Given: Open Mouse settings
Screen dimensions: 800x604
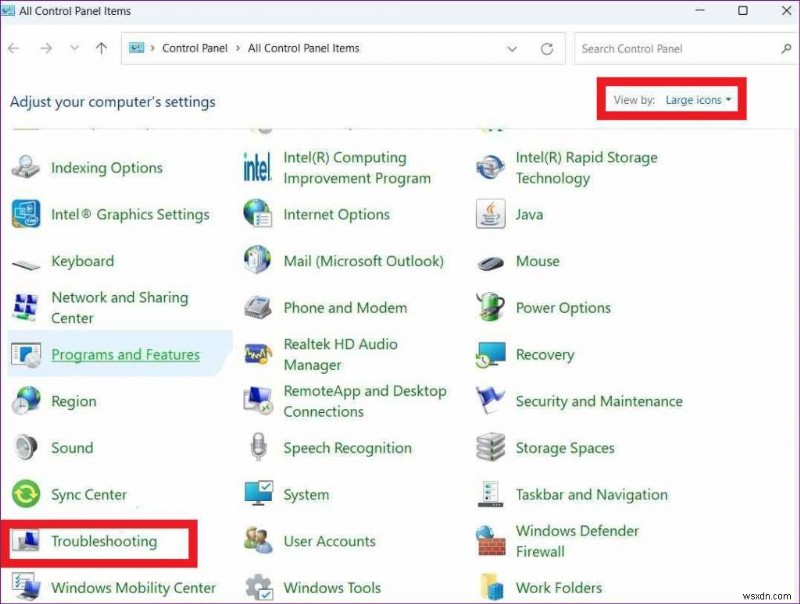Looking at the screenshot, I should coord(537,261).
